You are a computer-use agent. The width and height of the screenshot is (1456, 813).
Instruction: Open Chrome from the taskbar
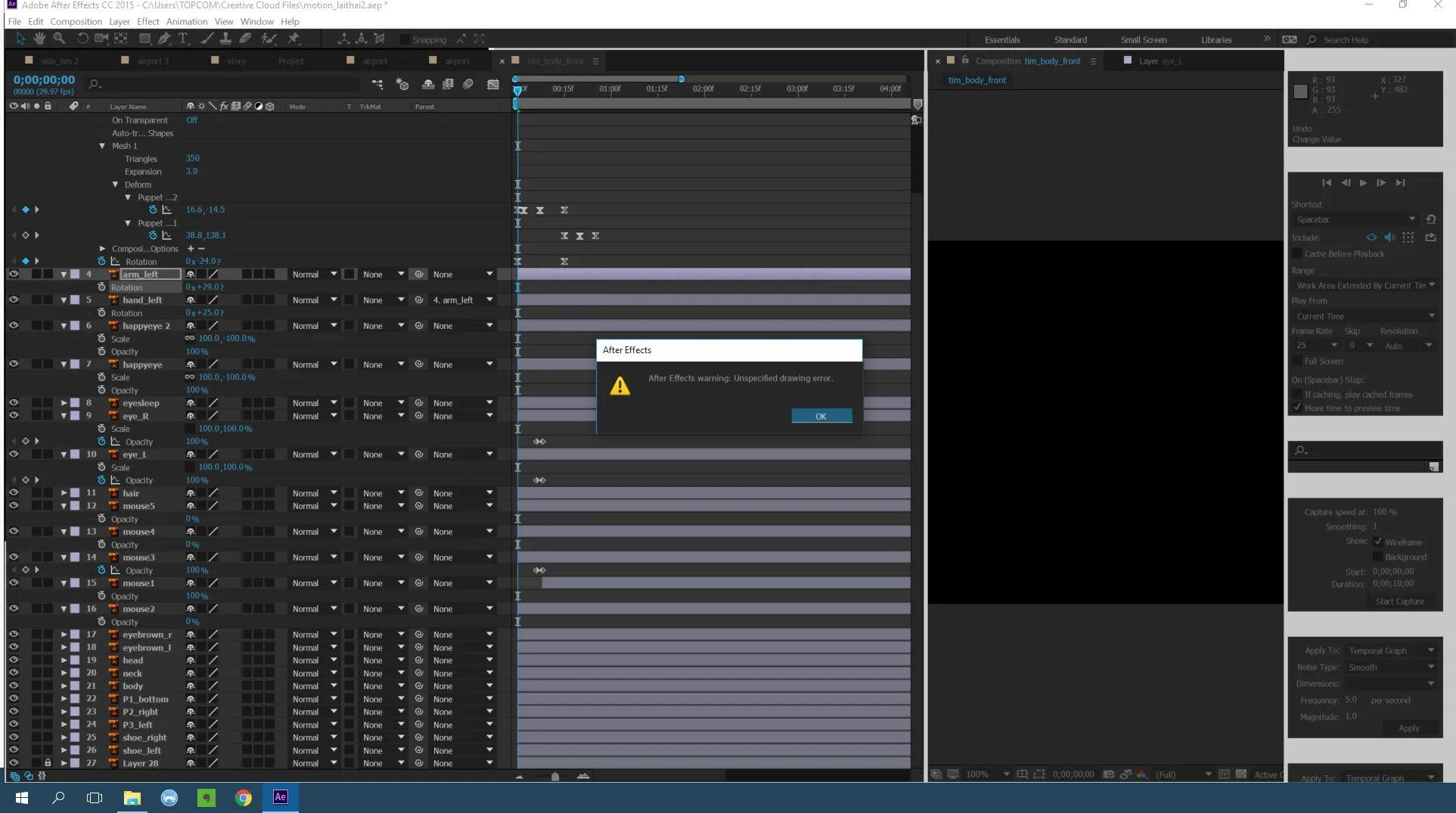pos(244,797)
